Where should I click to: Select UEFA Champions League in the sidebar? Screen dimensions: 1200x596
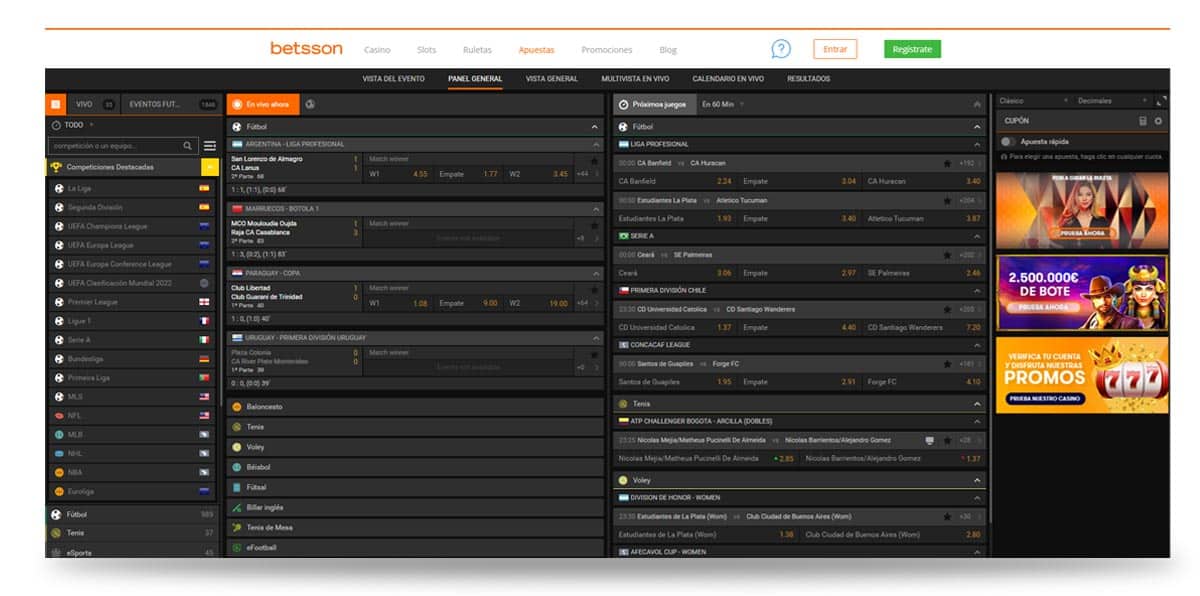pyautogui.click(x=132, y=226)
